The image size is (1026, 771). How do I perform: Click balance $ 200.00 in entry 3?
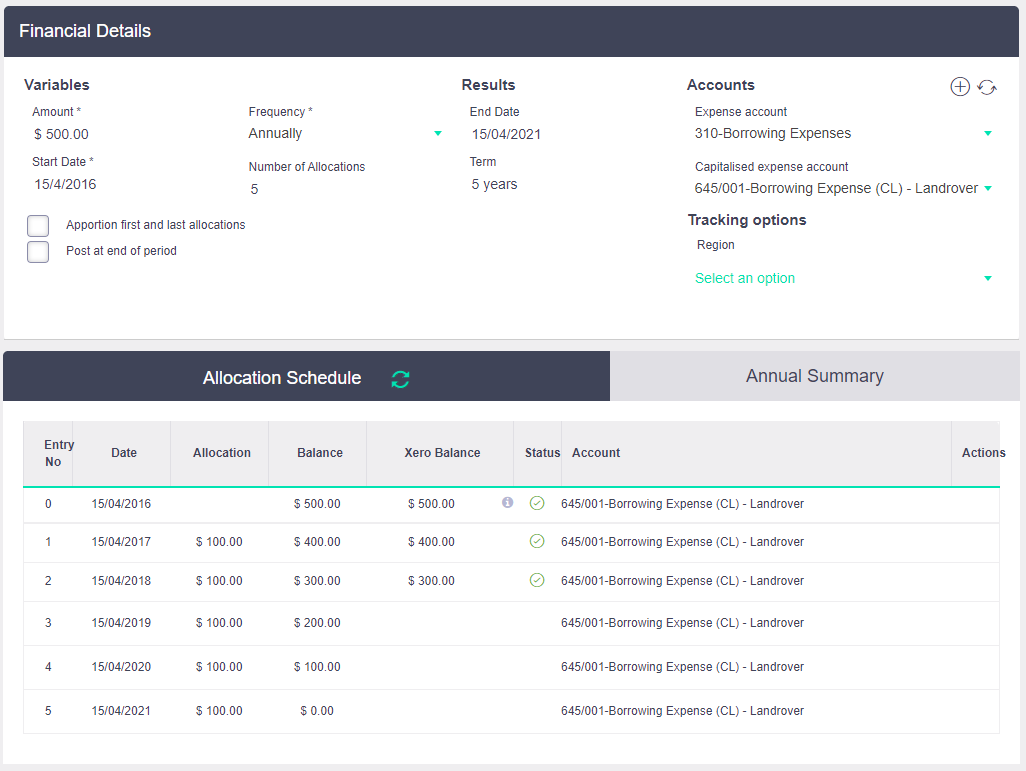click(317, 623)
